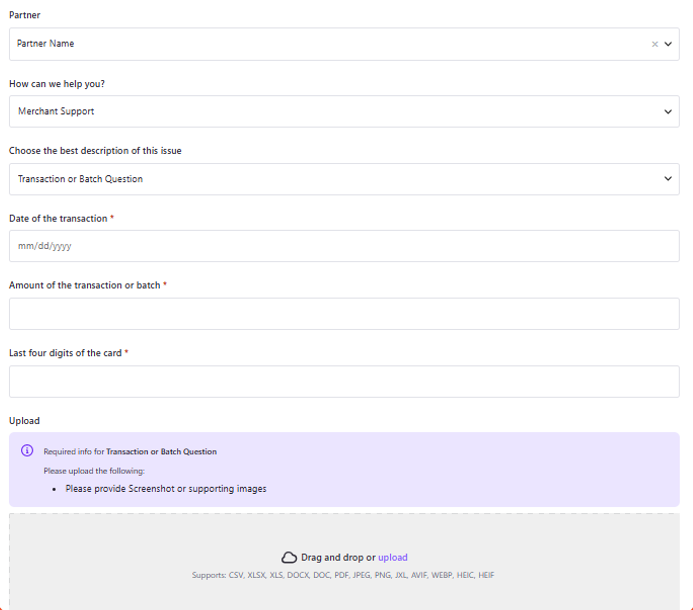This screenshot has height=610, width=693.
Task: Click the last four card digits input
Action: coord(344,381)
